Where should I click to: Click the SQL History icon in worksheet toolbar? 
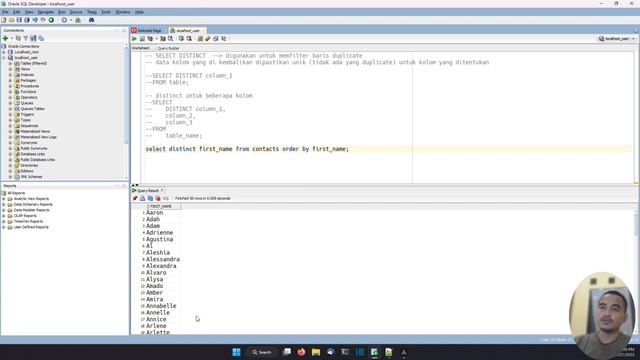[216, 39]
